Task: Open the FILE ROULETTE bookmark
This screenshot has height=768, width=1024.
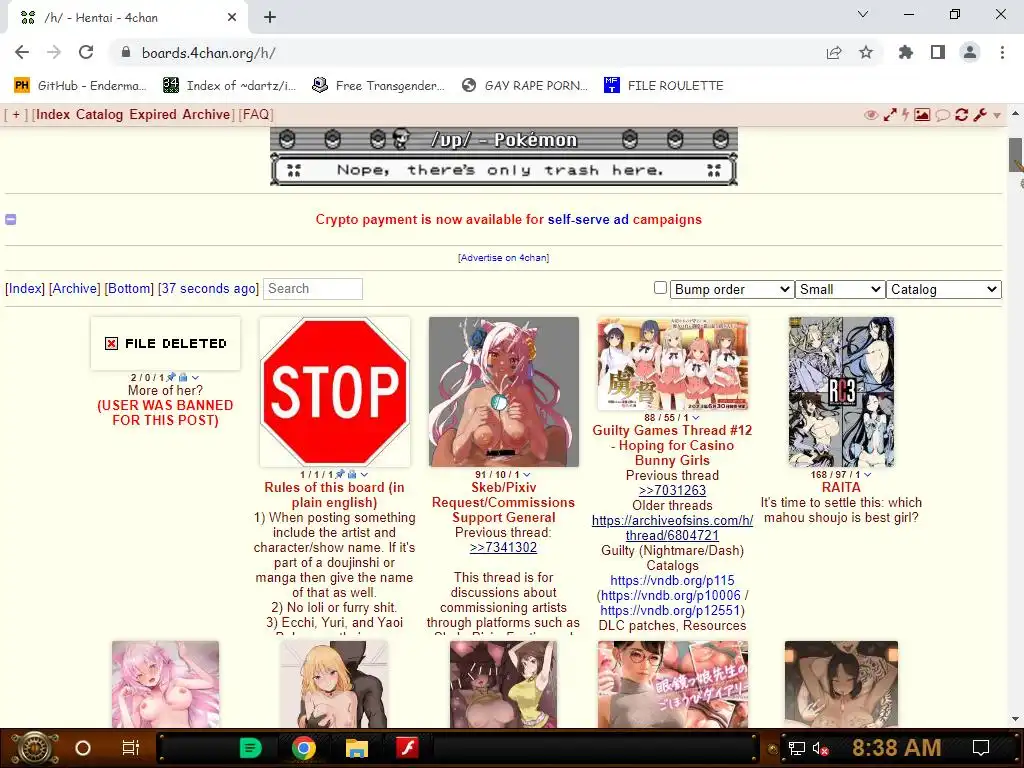Action: [664, 86]
